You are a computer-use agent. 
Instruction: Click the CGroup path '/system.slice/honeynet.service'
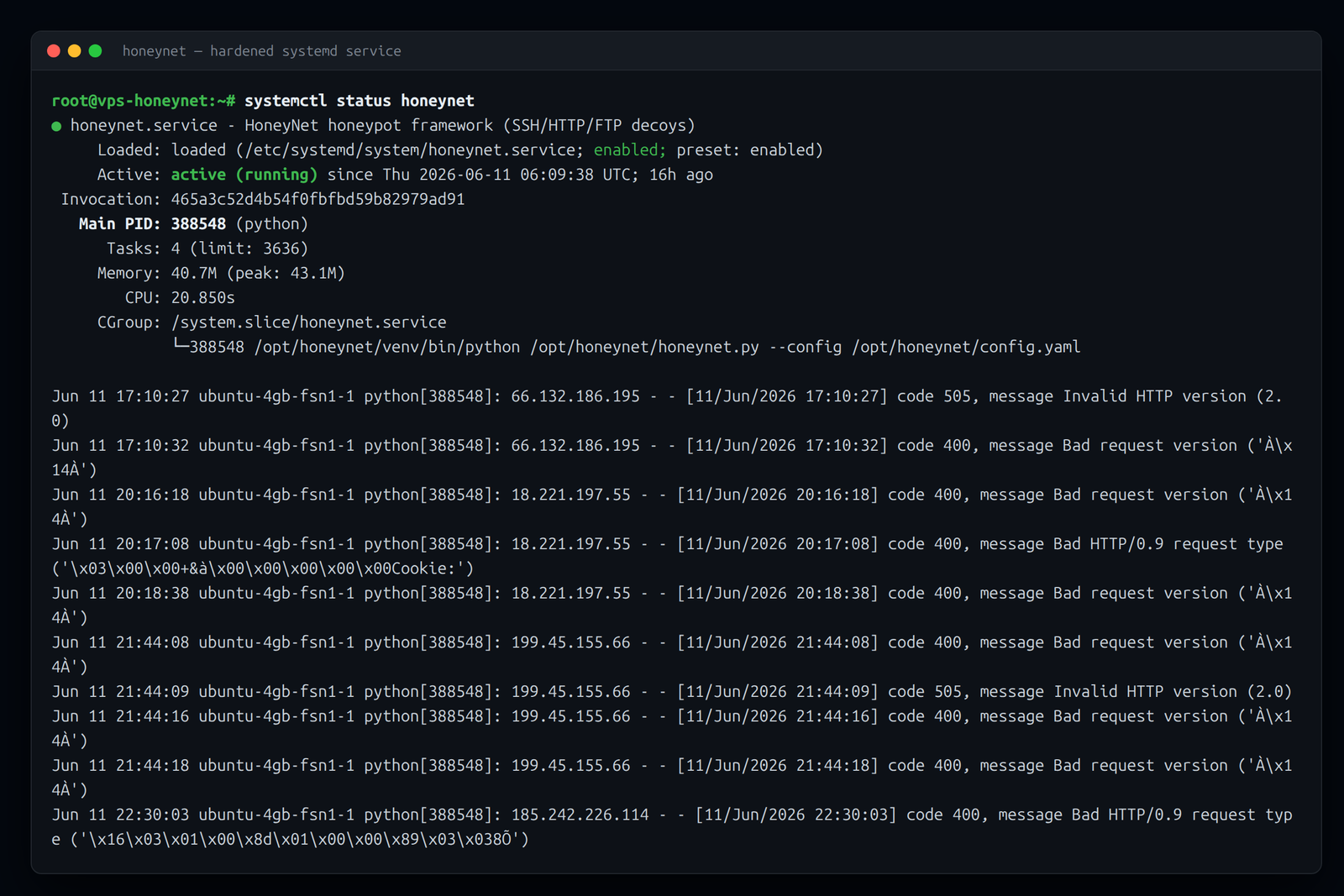(309, 322)
